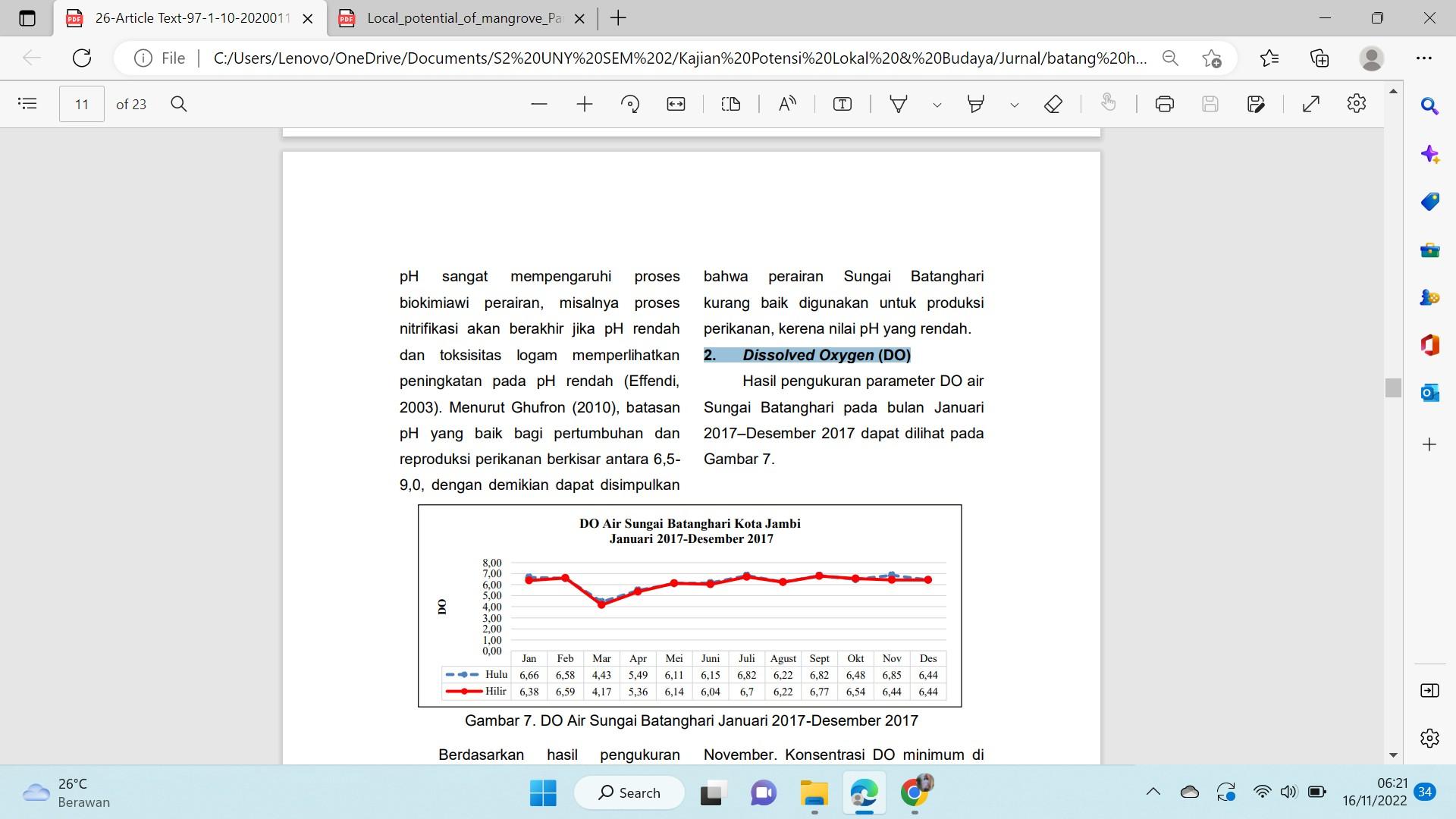Click the DO chart image
1456x819 pixels.
[x=690, y=606]
